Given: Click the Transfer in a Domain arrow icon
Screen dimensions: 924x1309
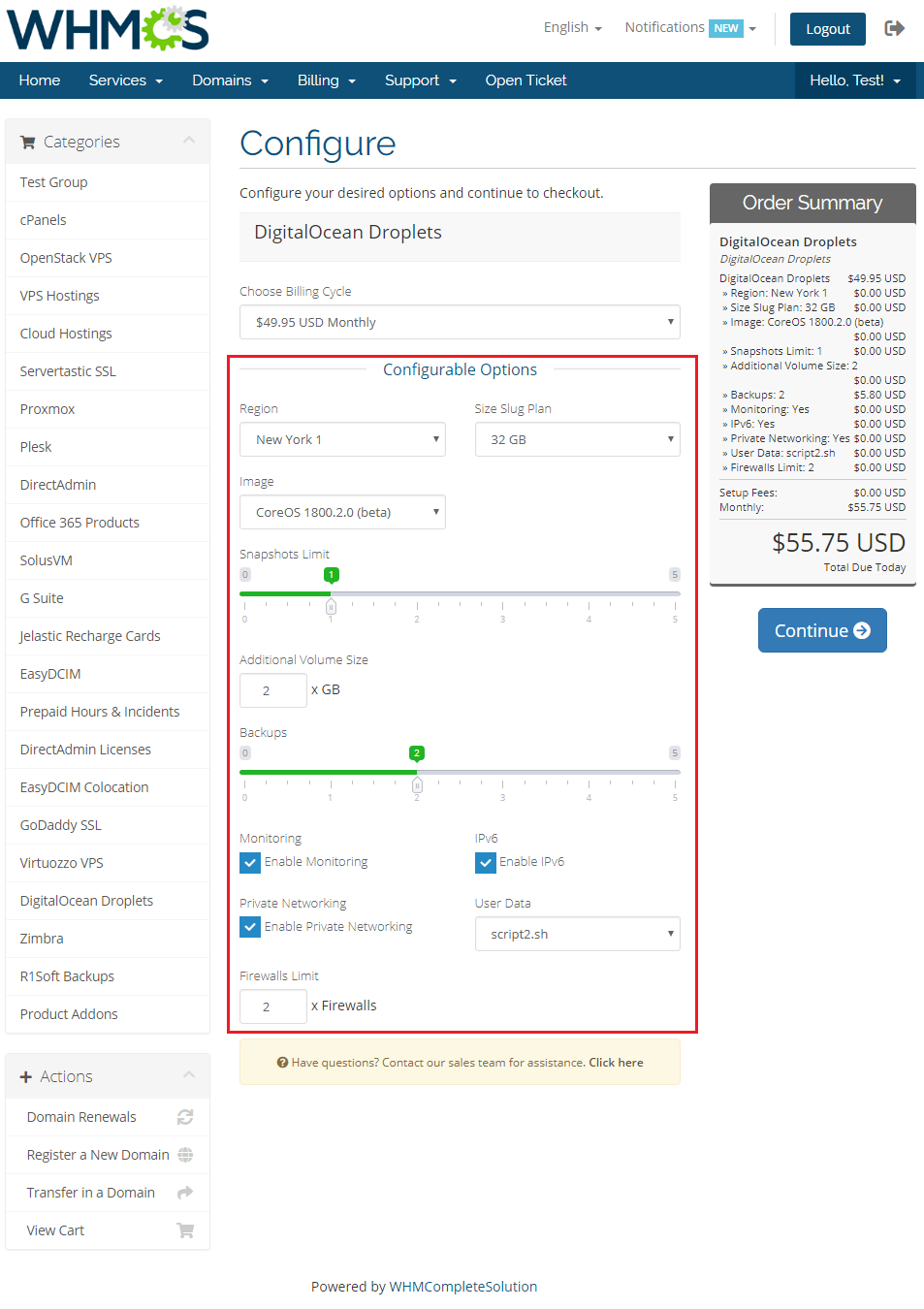Looking at the screenshot, I should pyautogui.click(x=185, y=1193).
